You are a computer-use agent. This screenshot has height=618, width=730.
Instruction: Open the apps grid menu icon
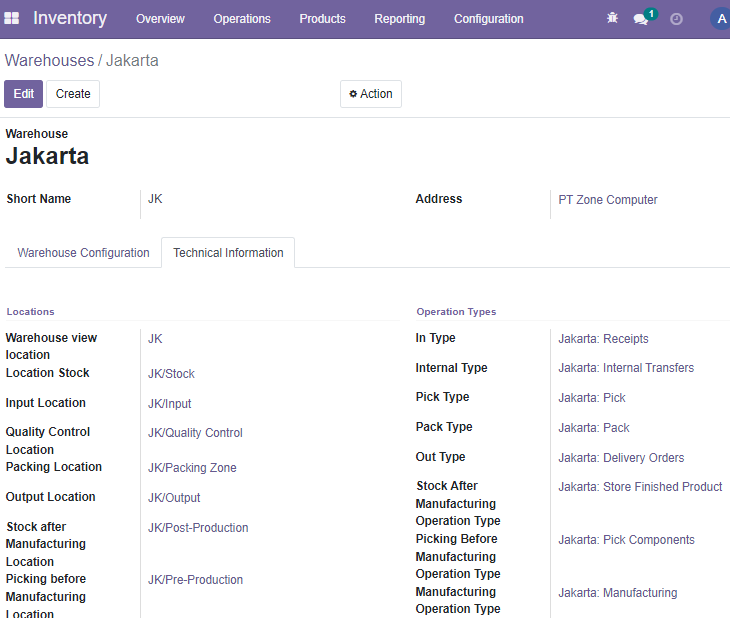pos(12,19)
